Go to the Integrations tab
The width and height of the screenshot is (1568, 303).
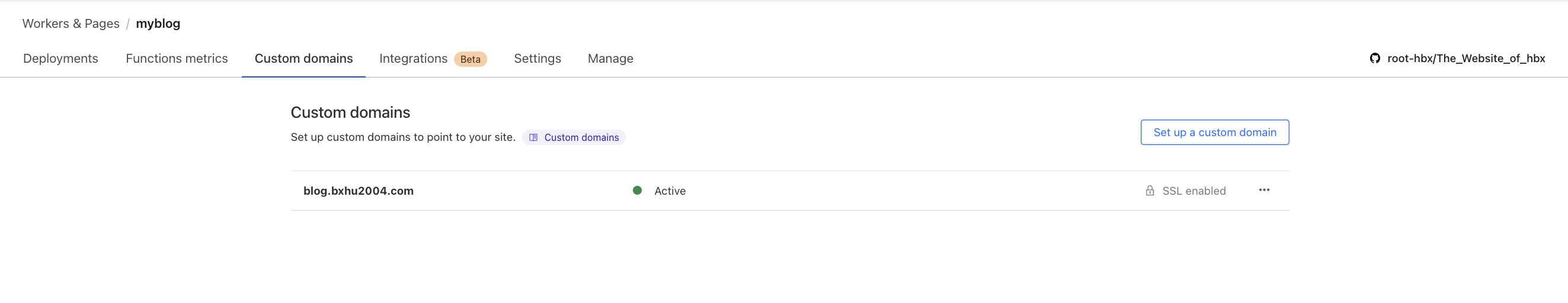click(412, 59)
